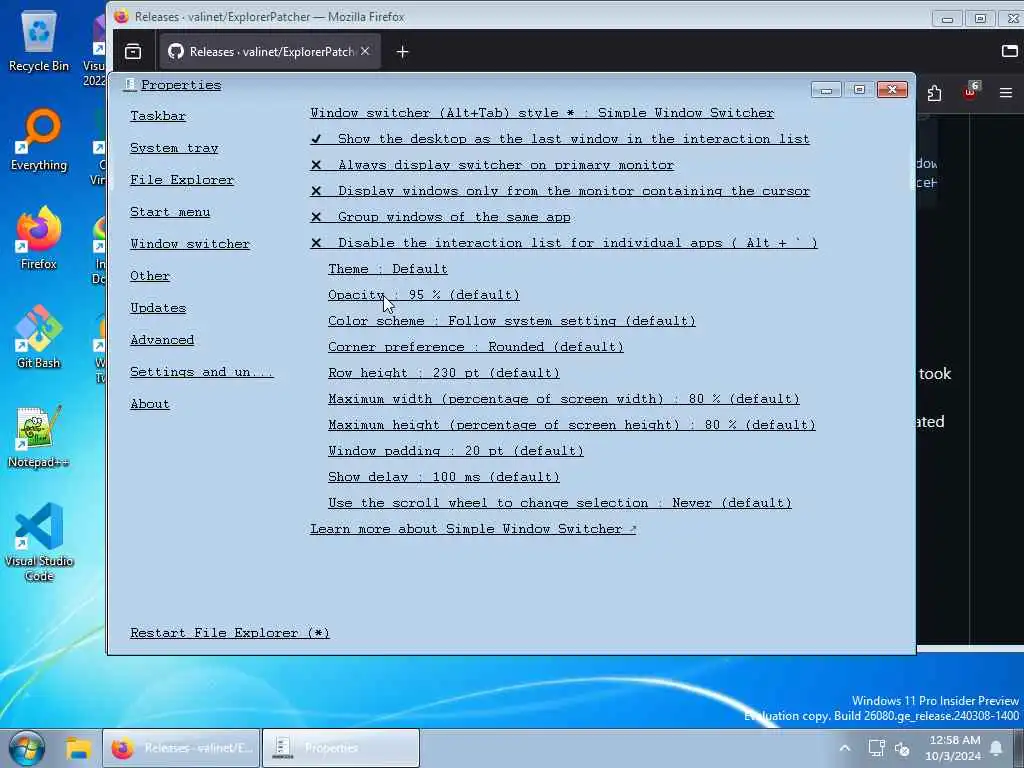Open the network tray icon
1024x768 pixels.
tap(876, 748)
